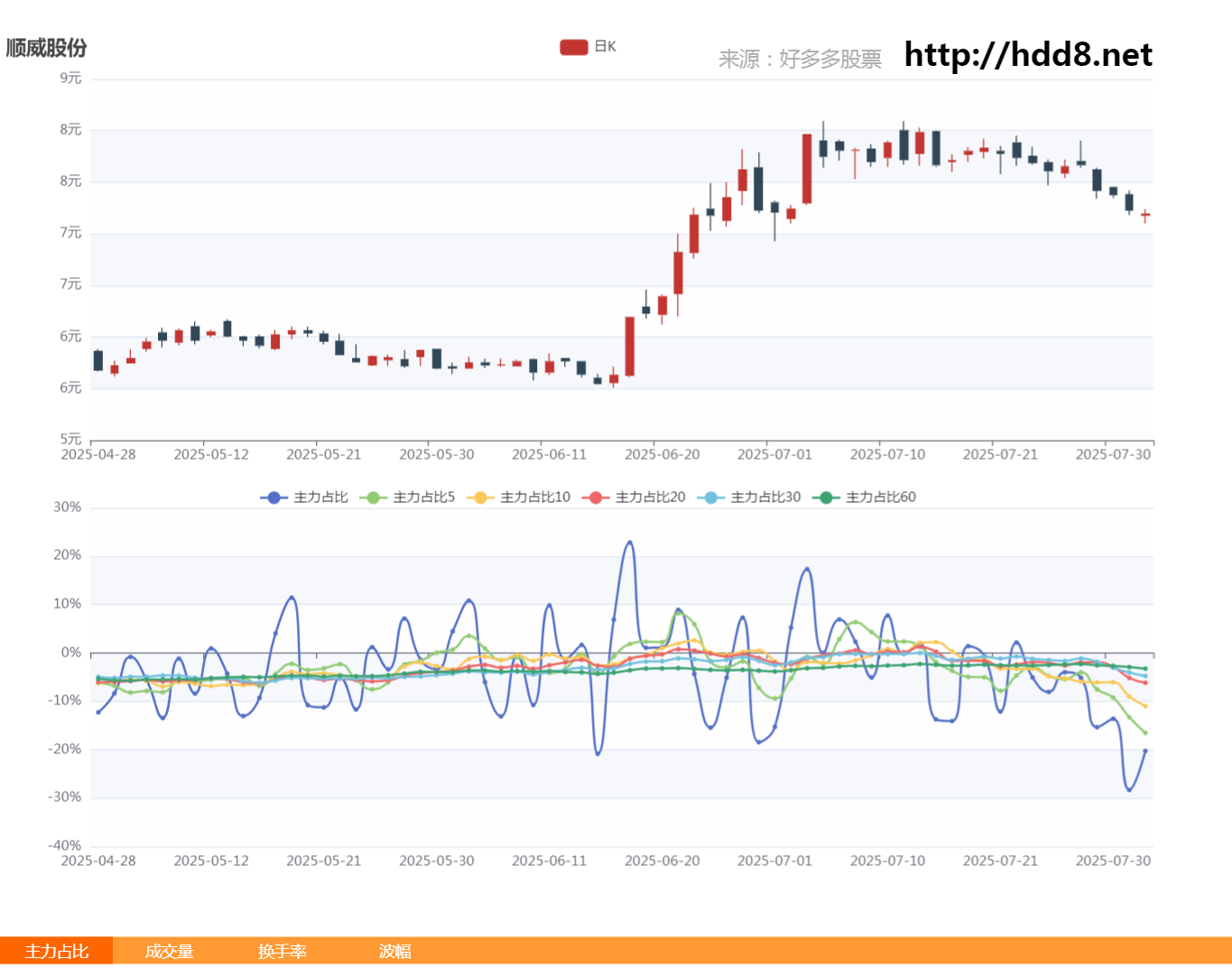1232x977 pixels.
Task: Open the http://hdd8.net link
Action: 1028,55
